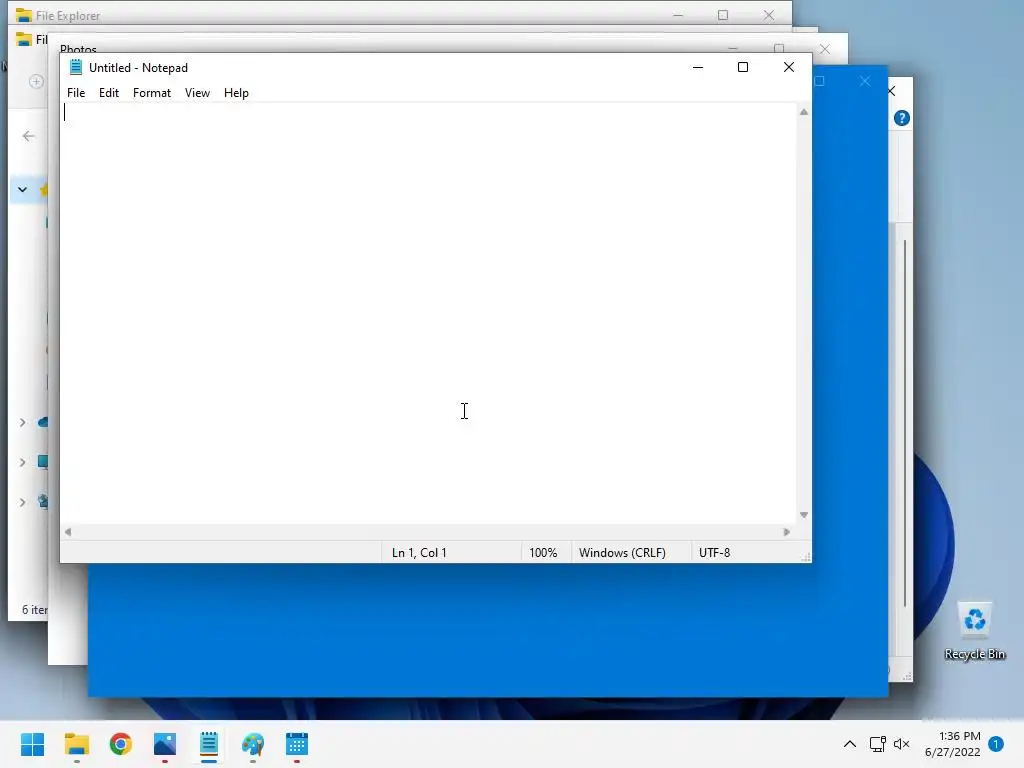The width and height of the screenshot is (1024, 768).
Task: Open the Format menu in Notepad
Action: (x=152, y=93)
